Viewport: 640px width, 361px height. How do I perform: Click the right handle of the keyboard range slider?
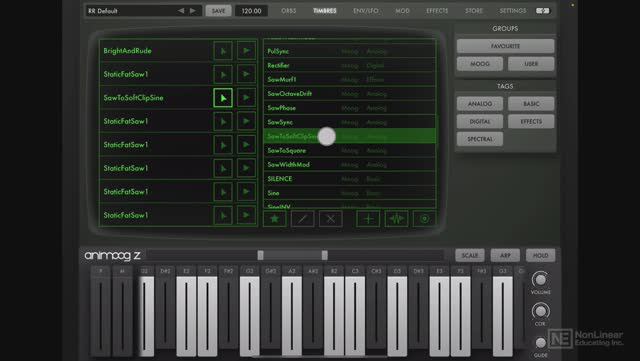(324, 255)
